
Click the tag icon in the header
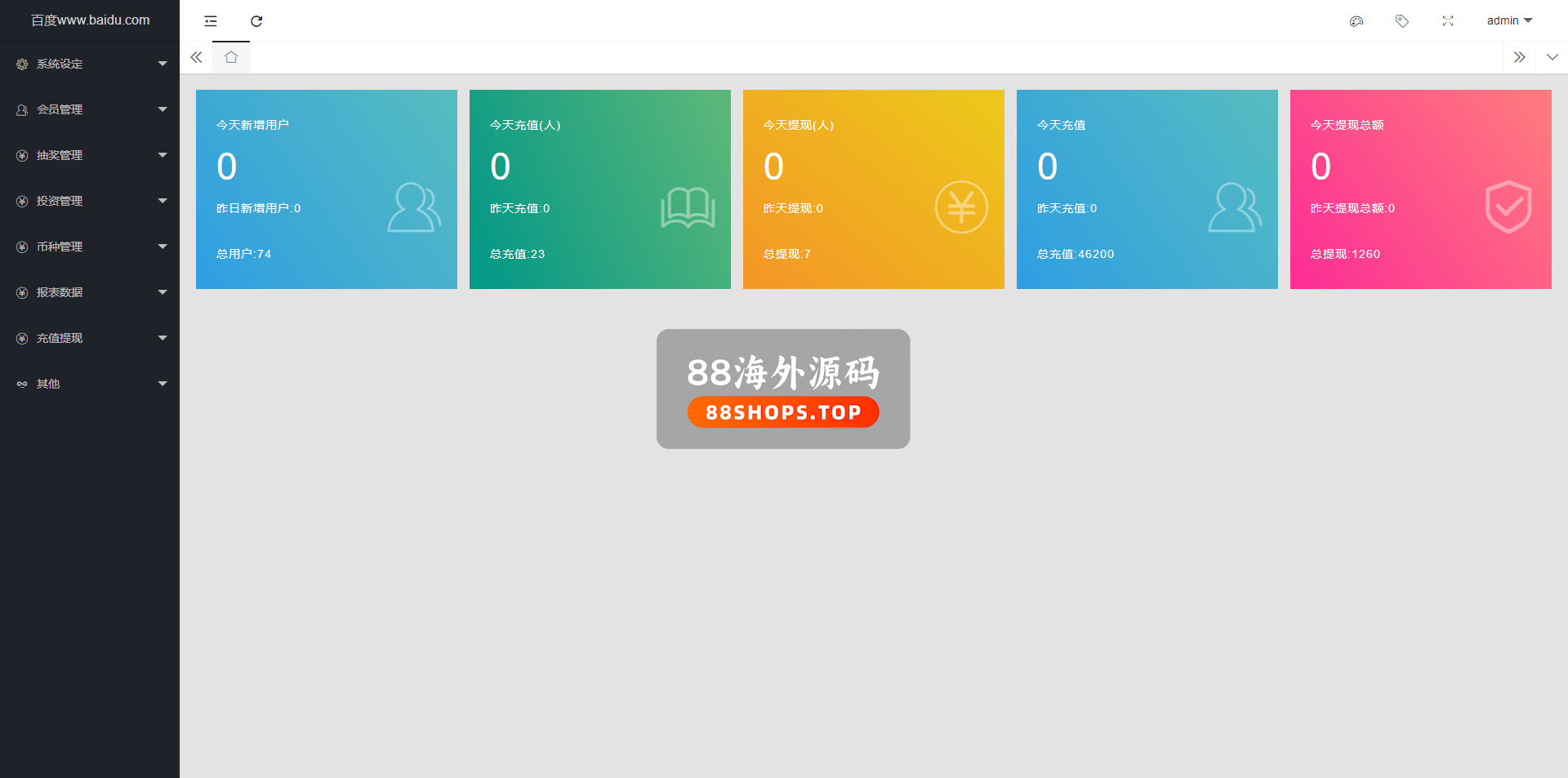(x=1402, y=21)
